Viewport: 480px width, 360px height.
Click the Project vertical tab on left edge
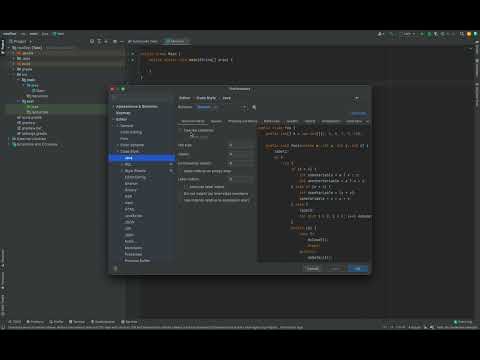[3, 47]
